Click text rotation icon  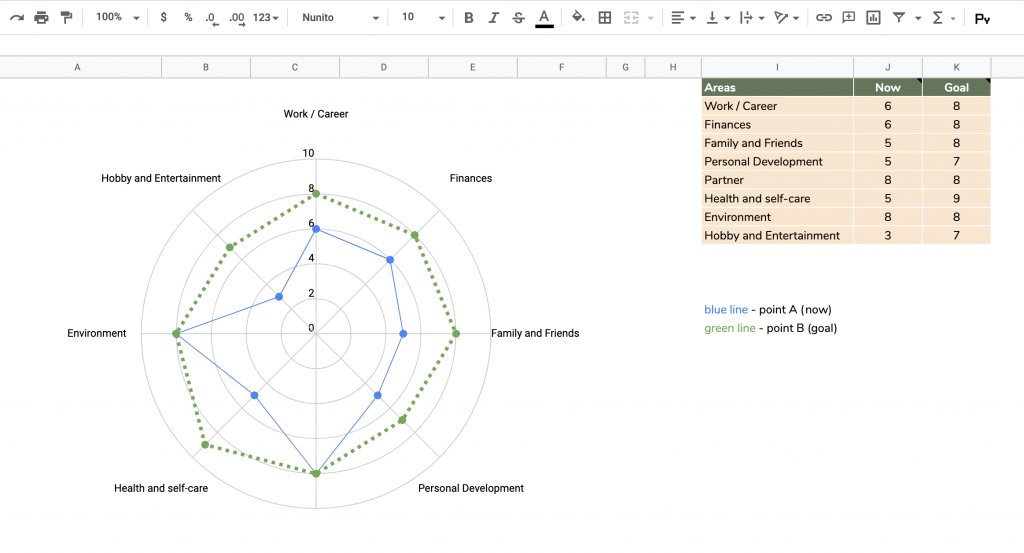point(781,18)
